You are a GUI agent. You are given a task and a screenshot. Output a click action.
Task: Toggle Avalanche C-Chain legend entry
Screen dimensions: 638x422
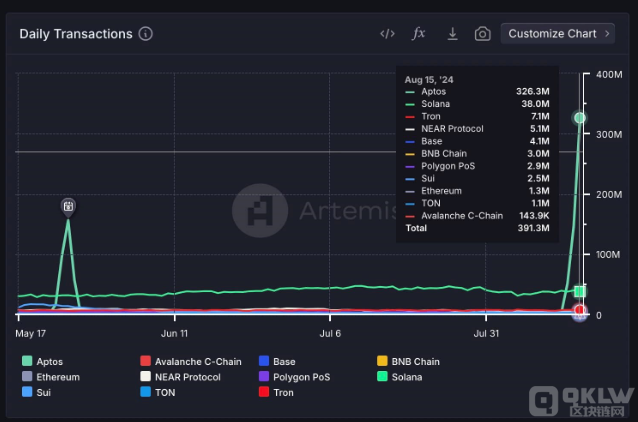pos(190,361)
